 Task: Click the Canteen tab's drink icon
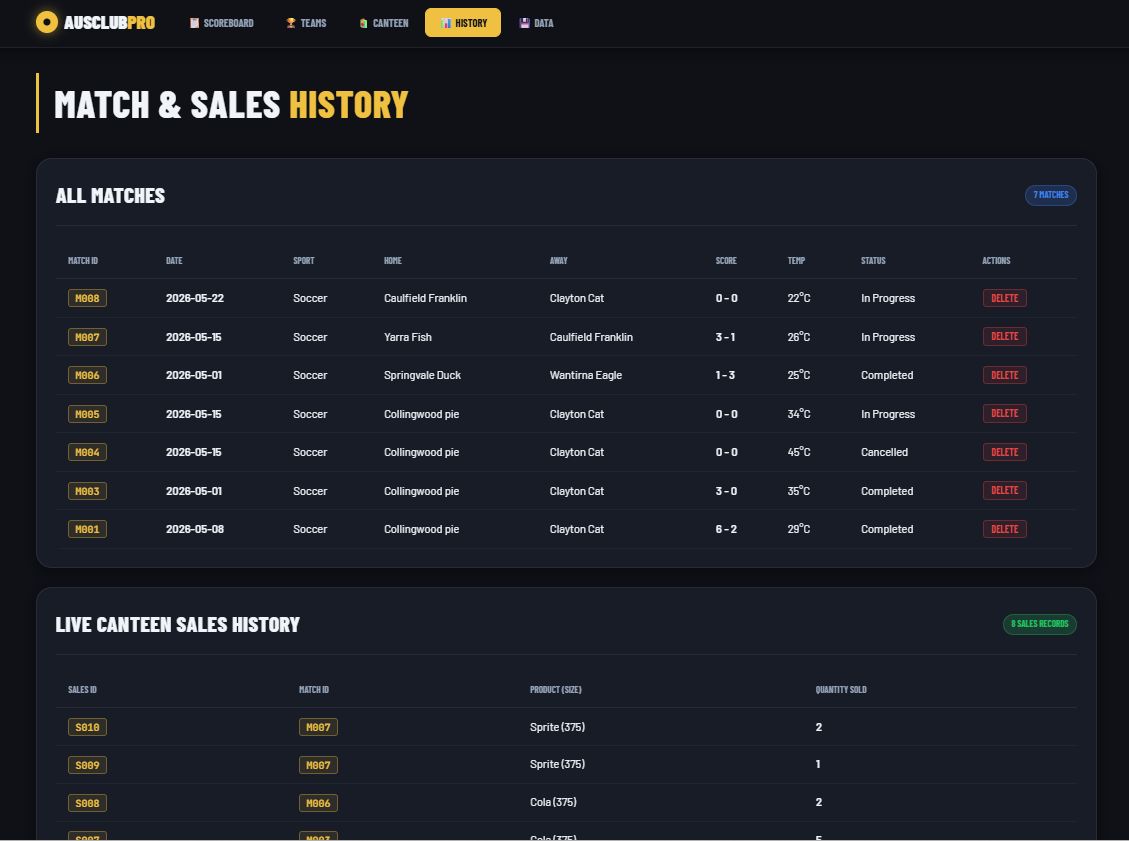coord(364,23)
